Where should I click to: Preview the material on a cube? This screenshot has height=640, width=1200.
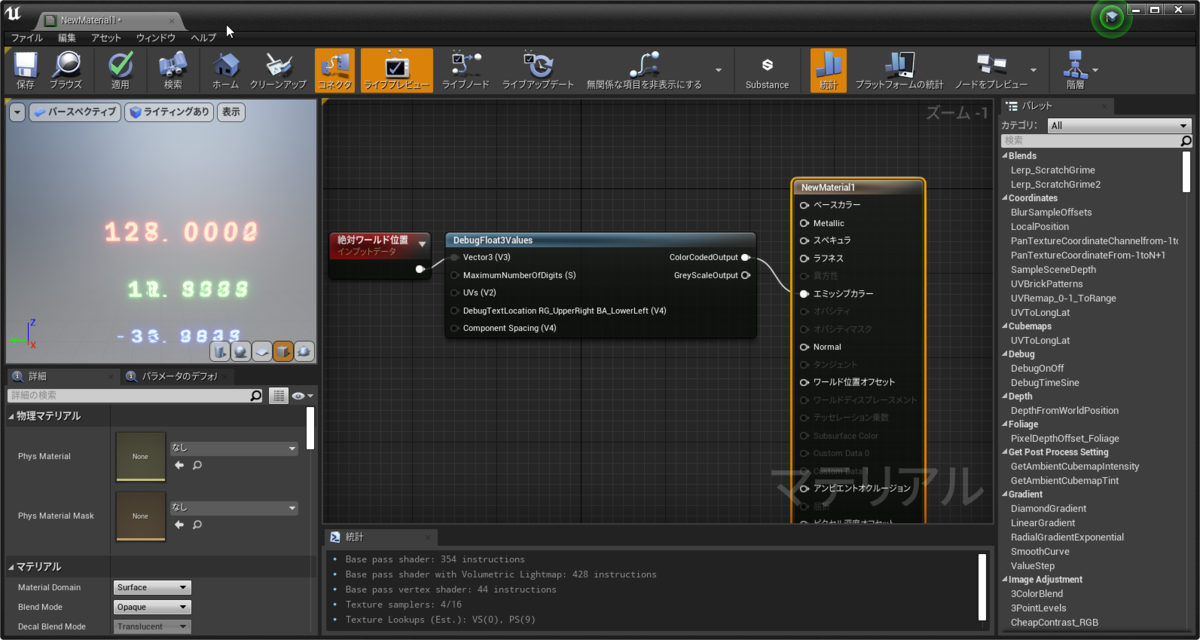coord(283,351)
